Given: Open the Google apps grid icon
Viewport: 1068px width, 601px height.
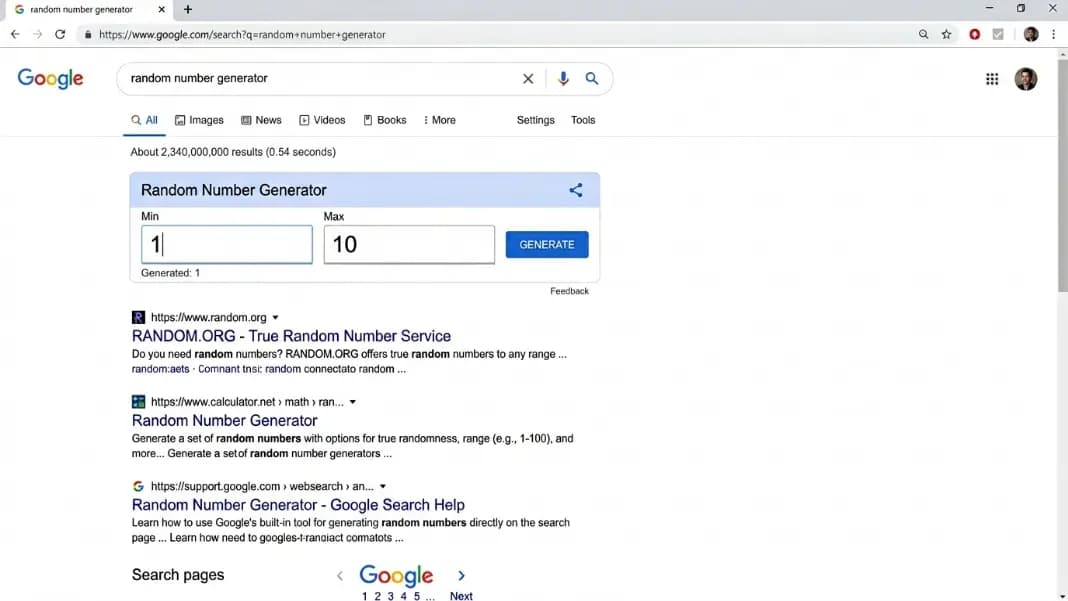Looking at the screenshot, I should click(992, 79).
